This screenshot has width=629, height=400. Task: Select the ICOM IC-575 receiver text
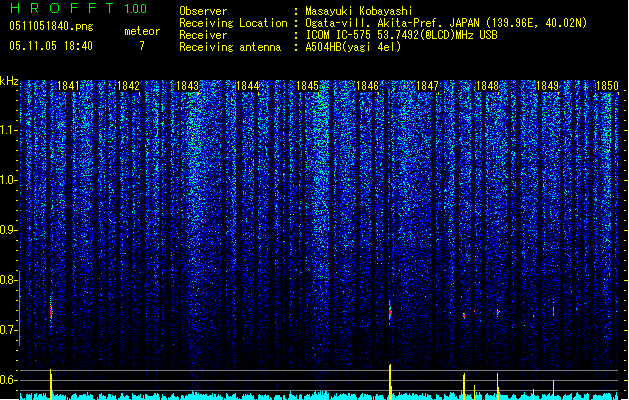[402, 35]
